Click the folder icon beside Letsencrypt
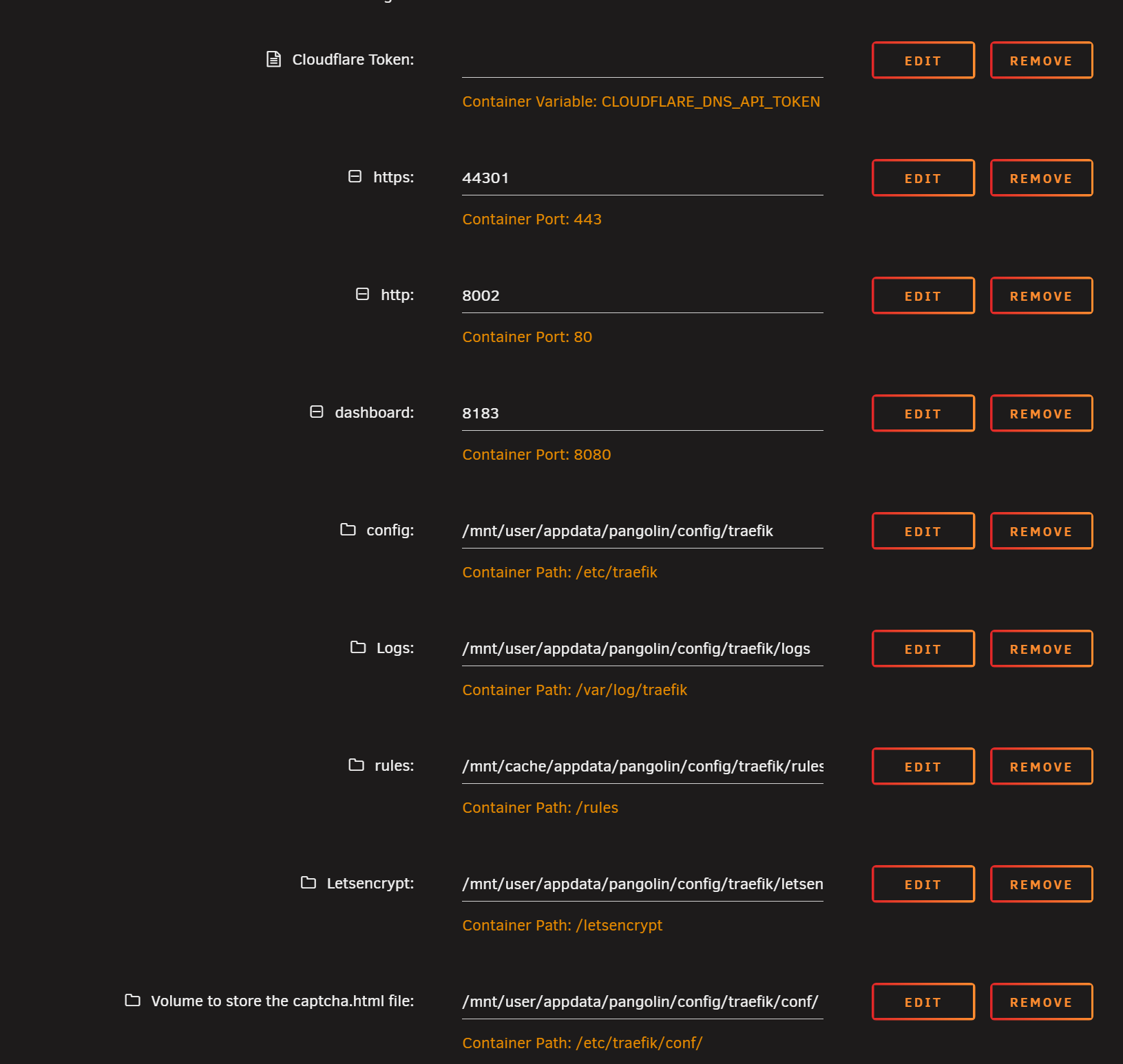Viewport: 1123px width, 1064px height. click(308, 883)
